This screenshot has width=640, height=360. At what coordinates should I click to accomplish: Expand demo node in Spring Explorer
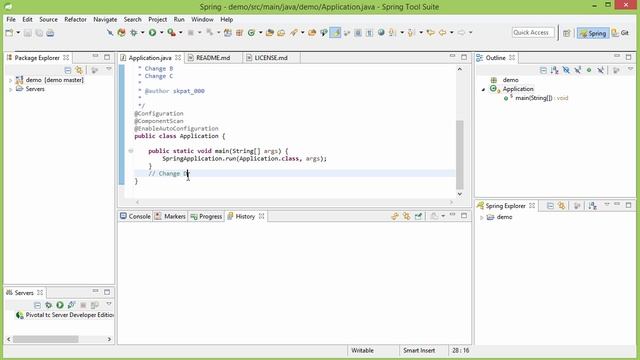tap(482, 218)
